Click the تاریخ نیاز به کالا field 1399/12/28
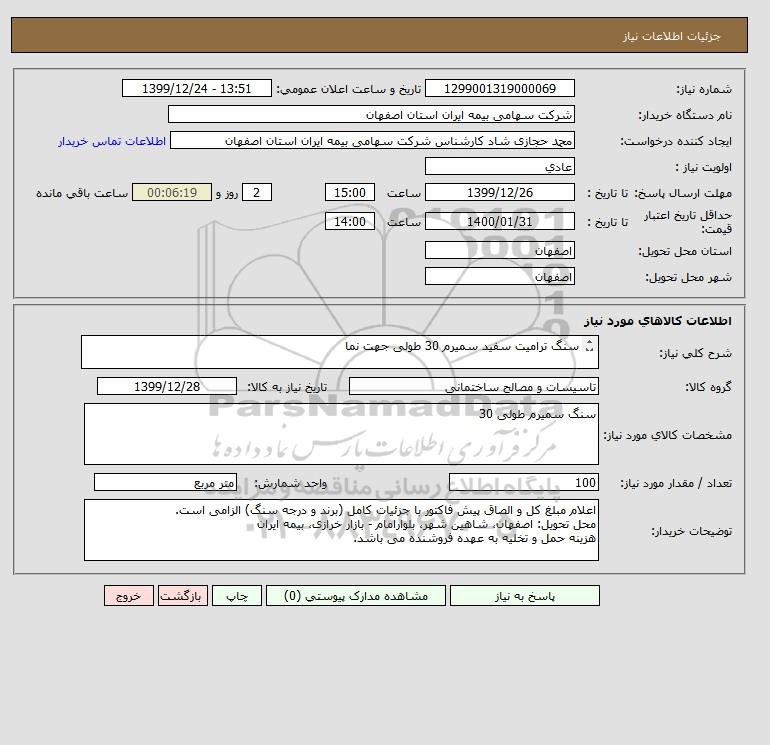 pos(167,386)
